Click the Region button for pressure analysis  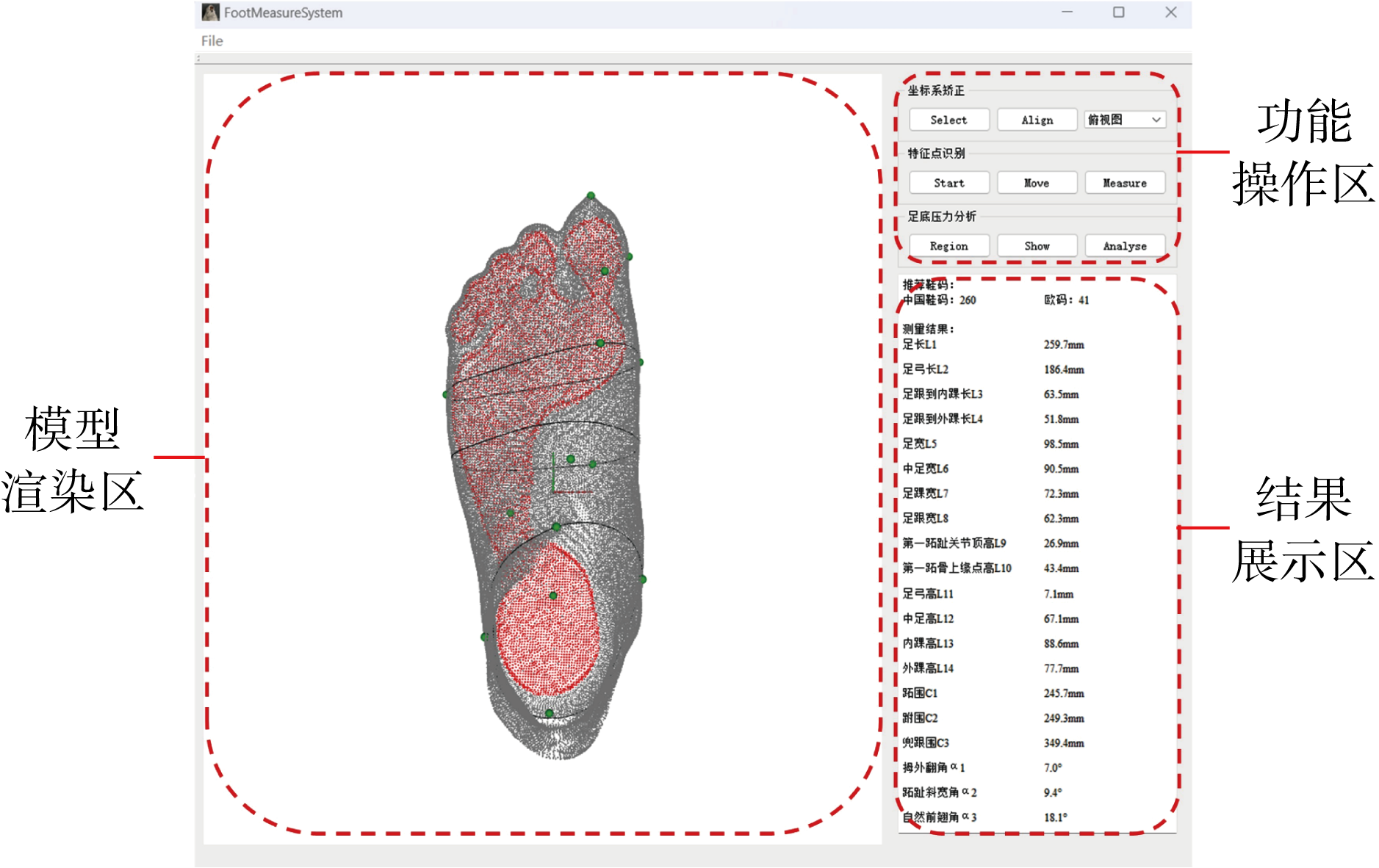pyautogui.click(x=948, y=246)
